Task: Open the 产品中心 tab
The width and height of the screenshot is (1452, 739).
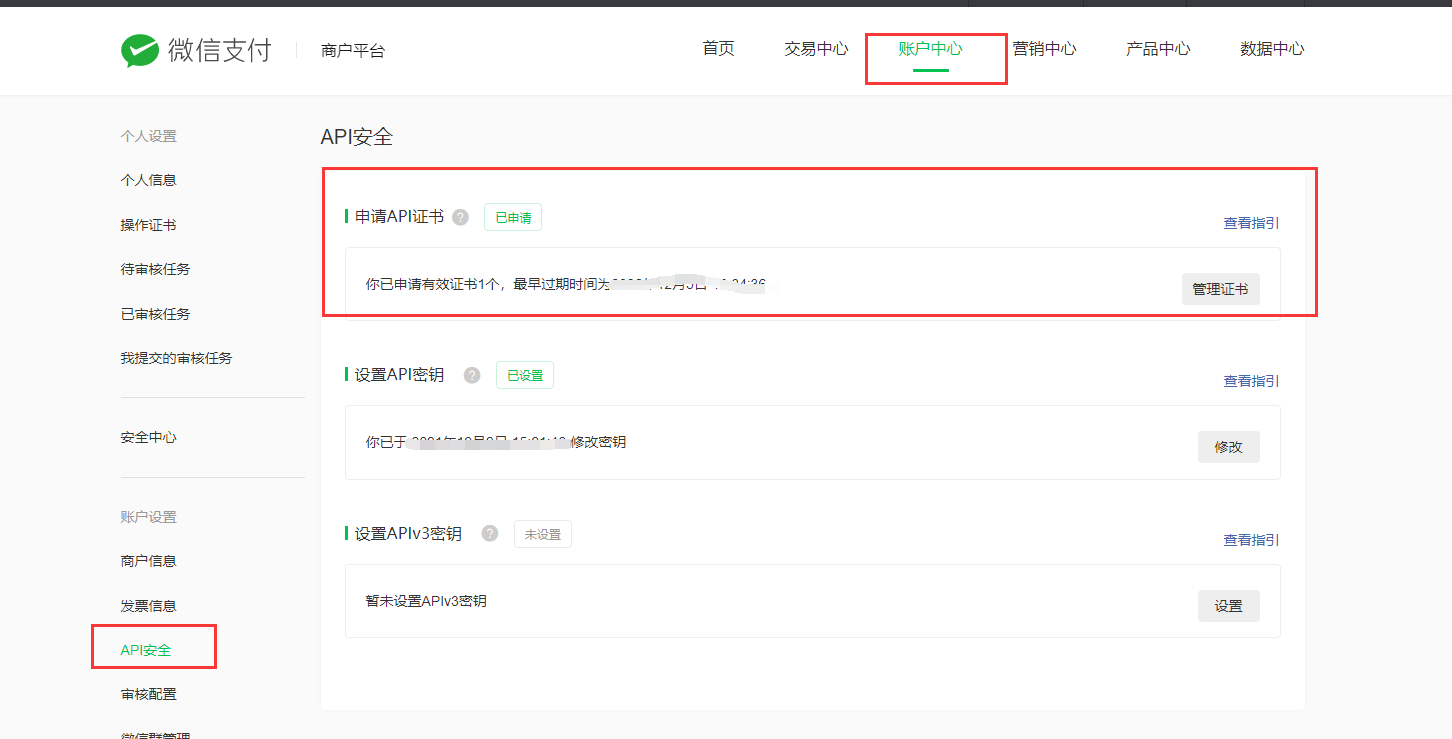Action: (1158, 48)
